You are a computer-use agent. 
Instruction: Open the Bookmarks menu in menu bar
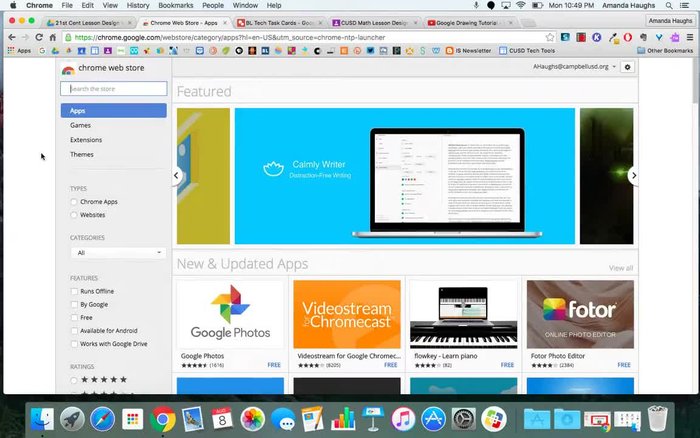point(175,5)
